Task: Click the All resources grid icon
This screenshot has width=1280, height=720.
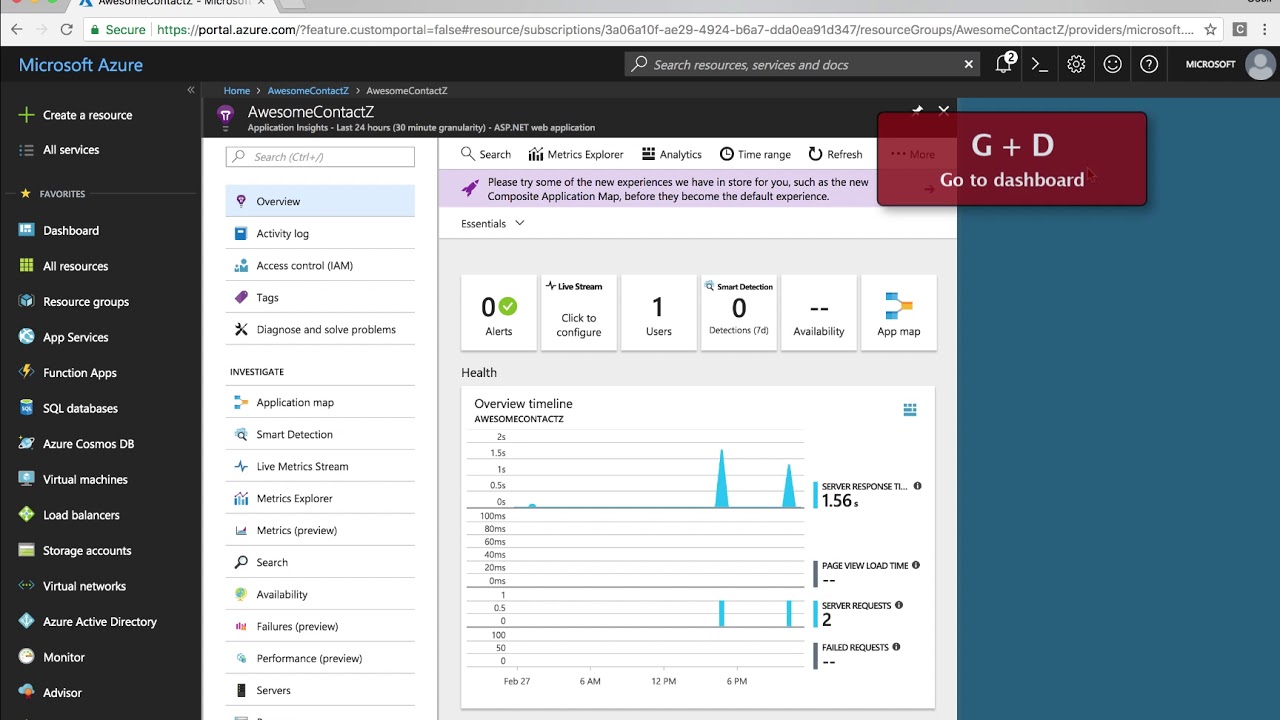Action: [x=26, y=266]
